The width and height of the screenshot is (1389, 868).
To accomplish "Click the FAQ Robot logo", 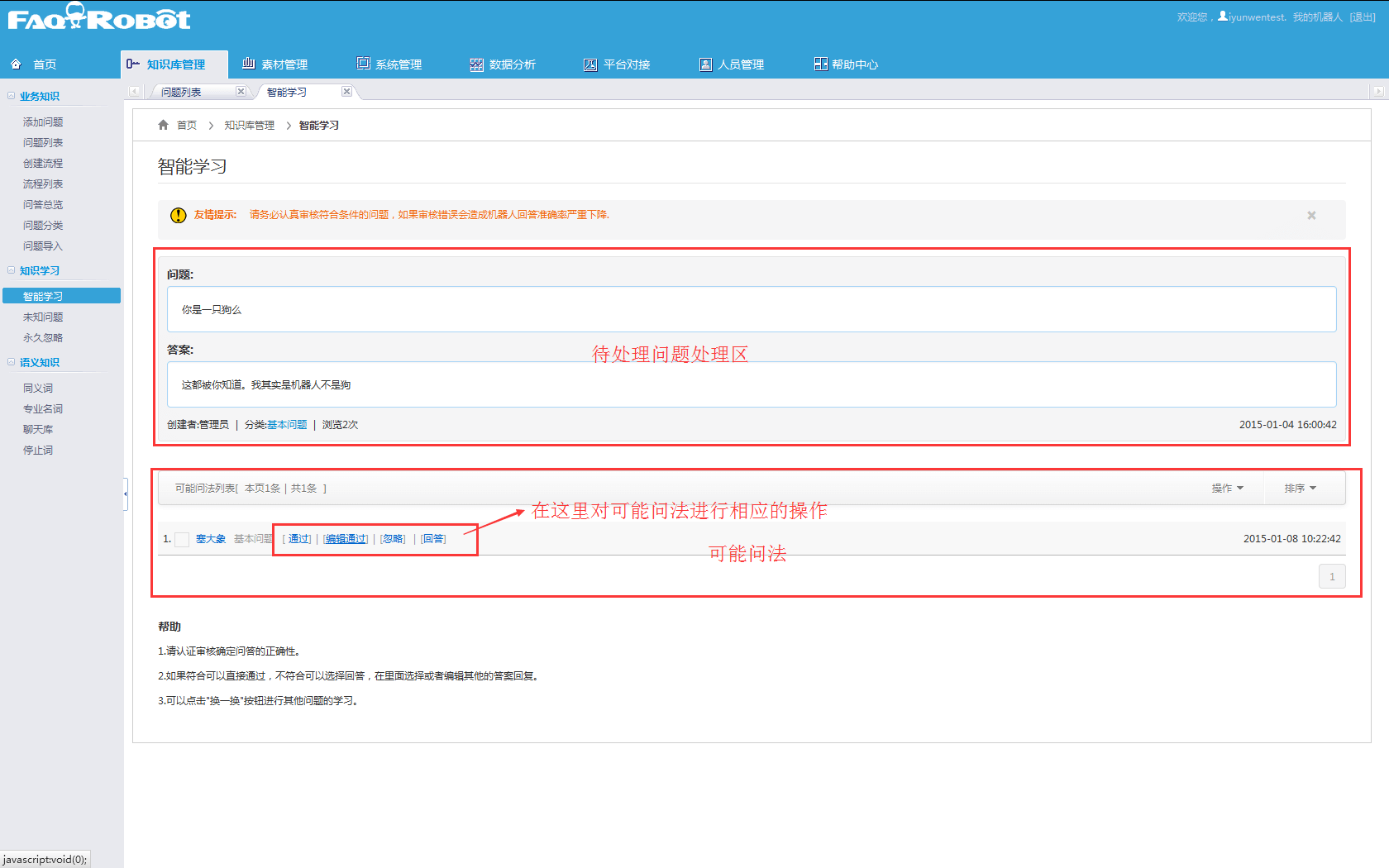I will coord(99,17).
